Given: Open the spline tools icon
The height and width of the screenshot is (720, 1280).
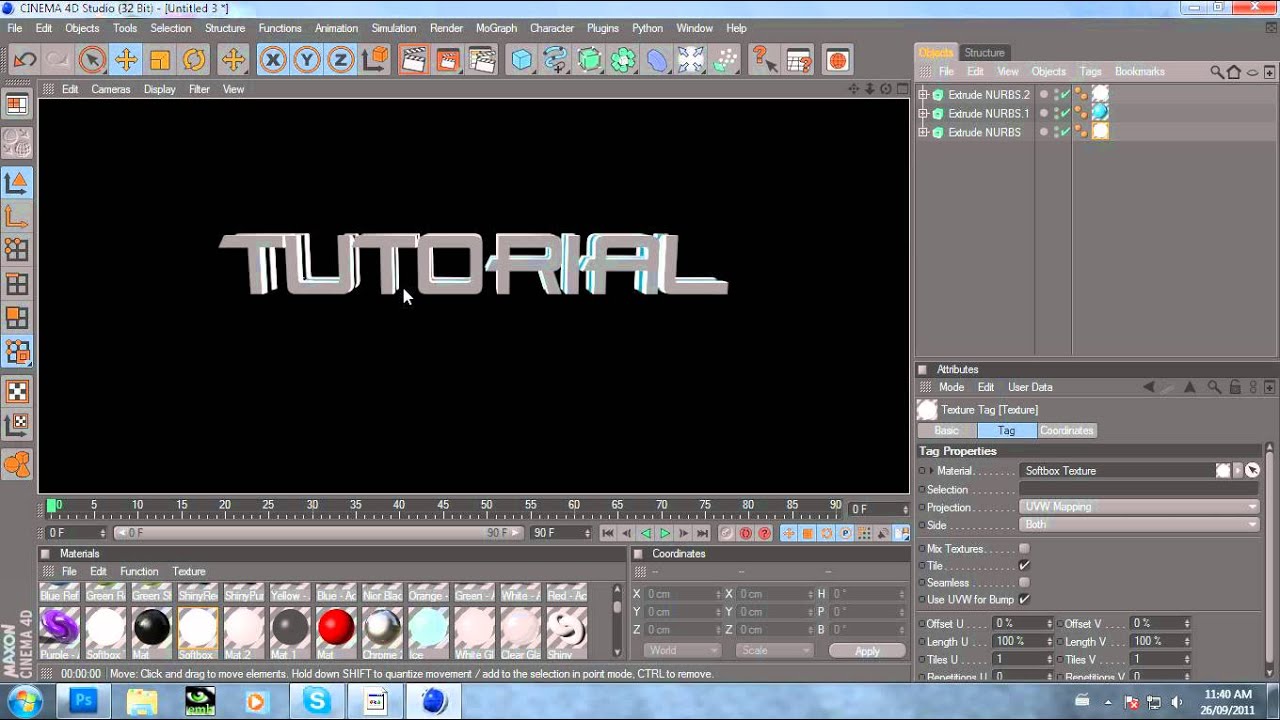Looking at the screenshot, I should pos(555,60).
